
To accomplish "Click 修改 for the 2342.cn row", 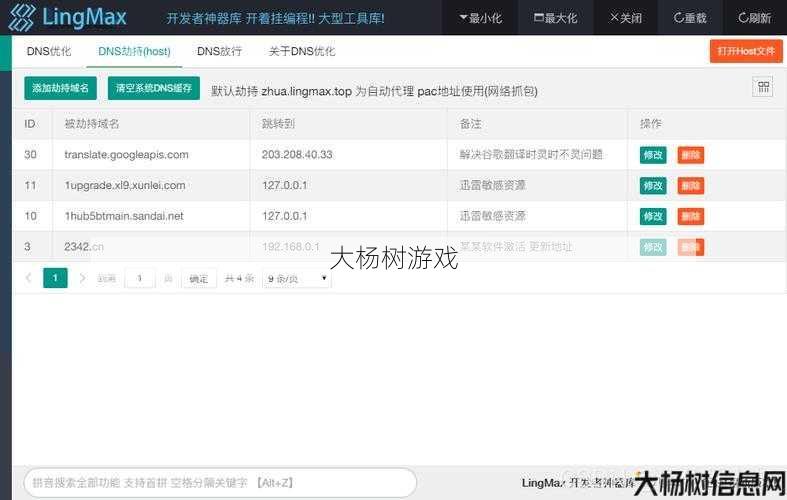I will point(653,247).
